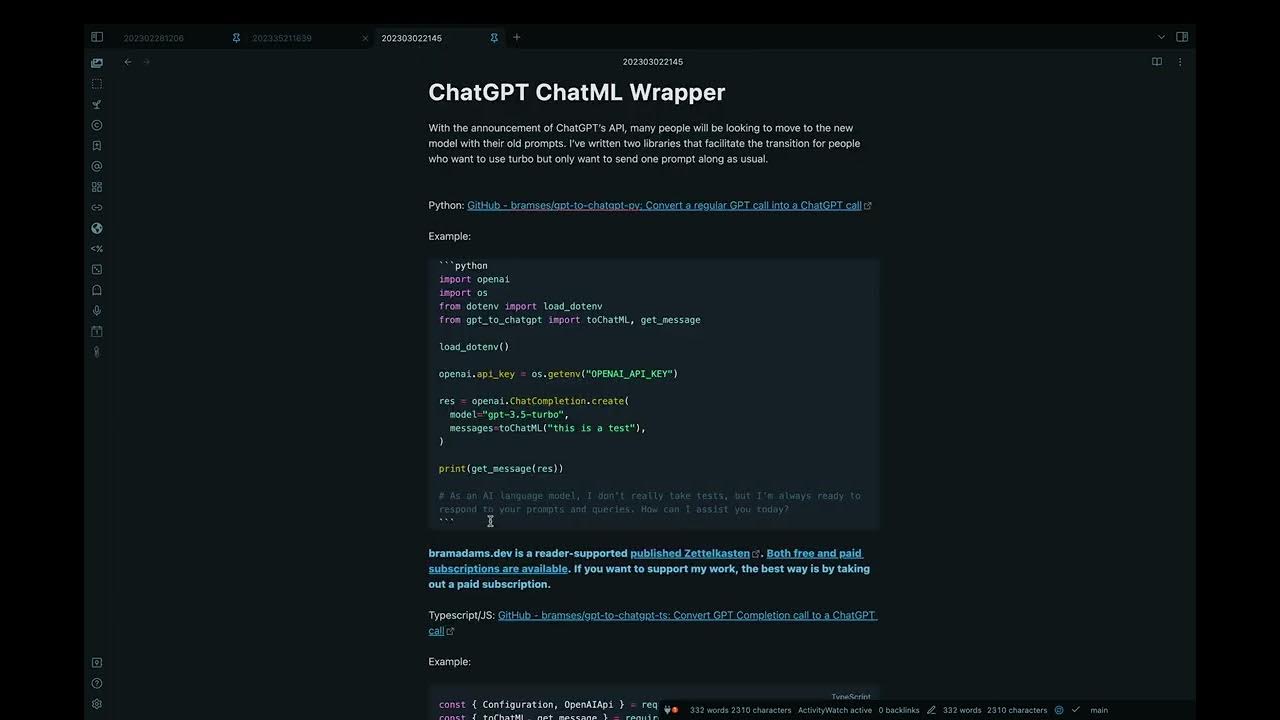Click the at-sign icon in the ribbon

97,166
